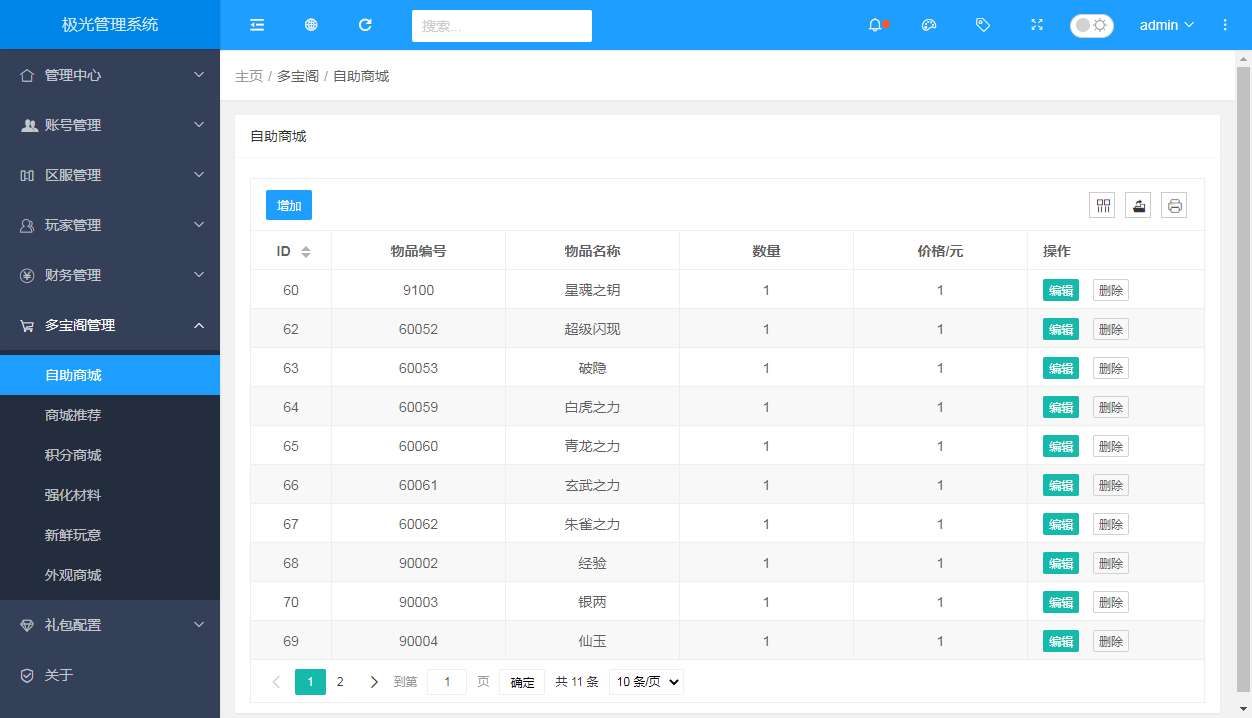Enter fullscreen with the expand icon

[x=1037, y=25]
